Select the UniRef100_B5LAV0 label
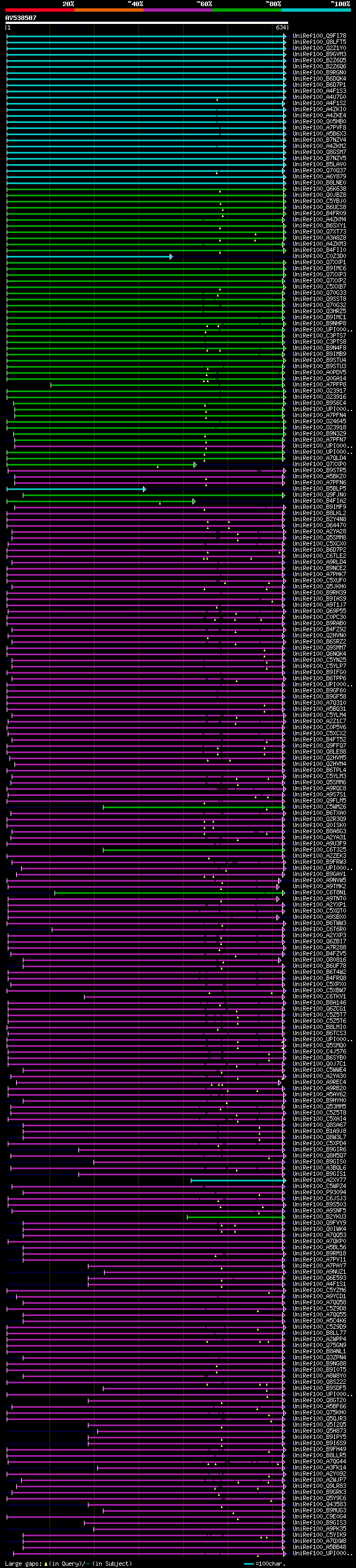This screenshot has height=1568, width=356. 319,164
